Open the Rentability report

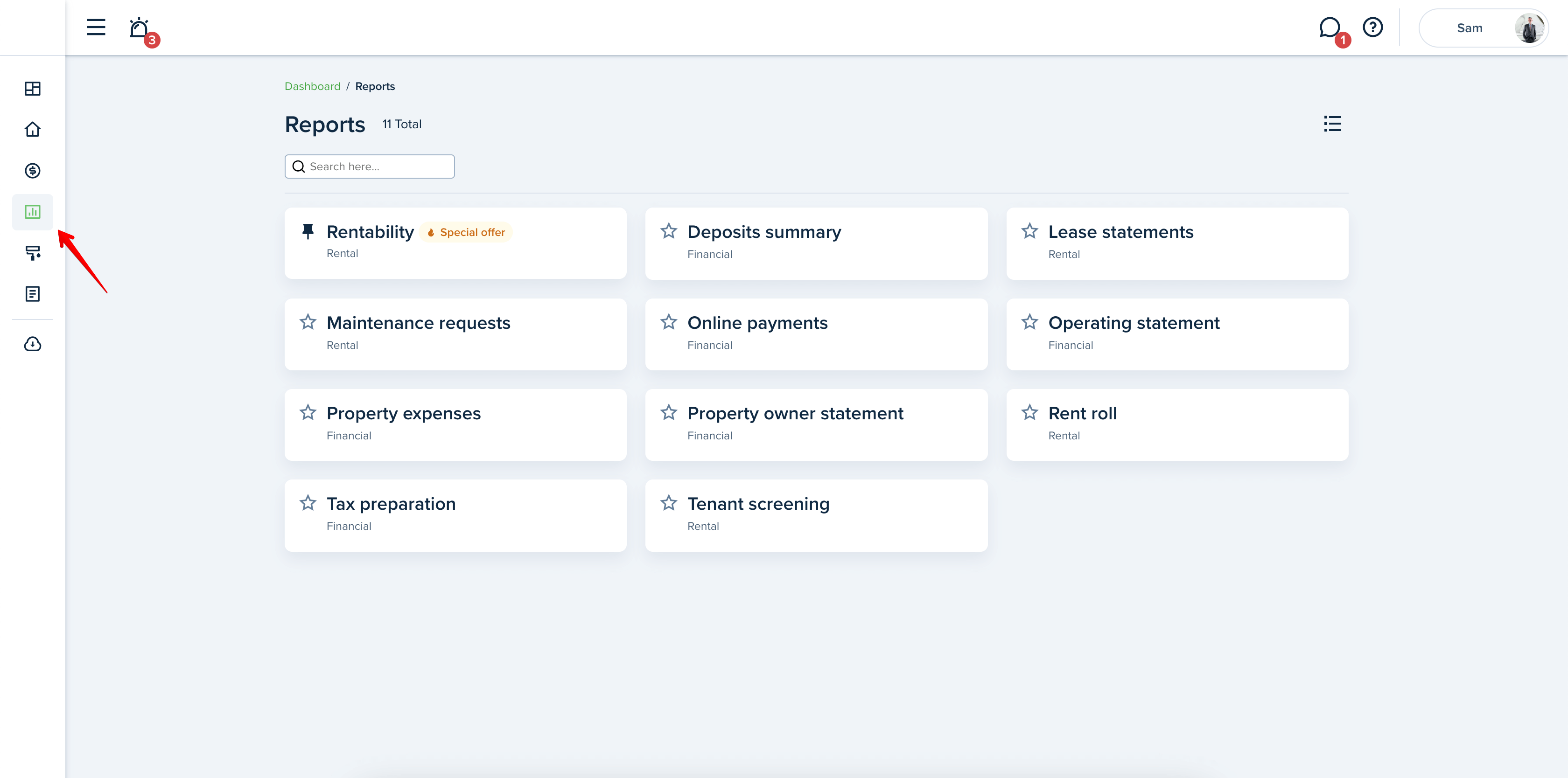[x=455, y=243]
